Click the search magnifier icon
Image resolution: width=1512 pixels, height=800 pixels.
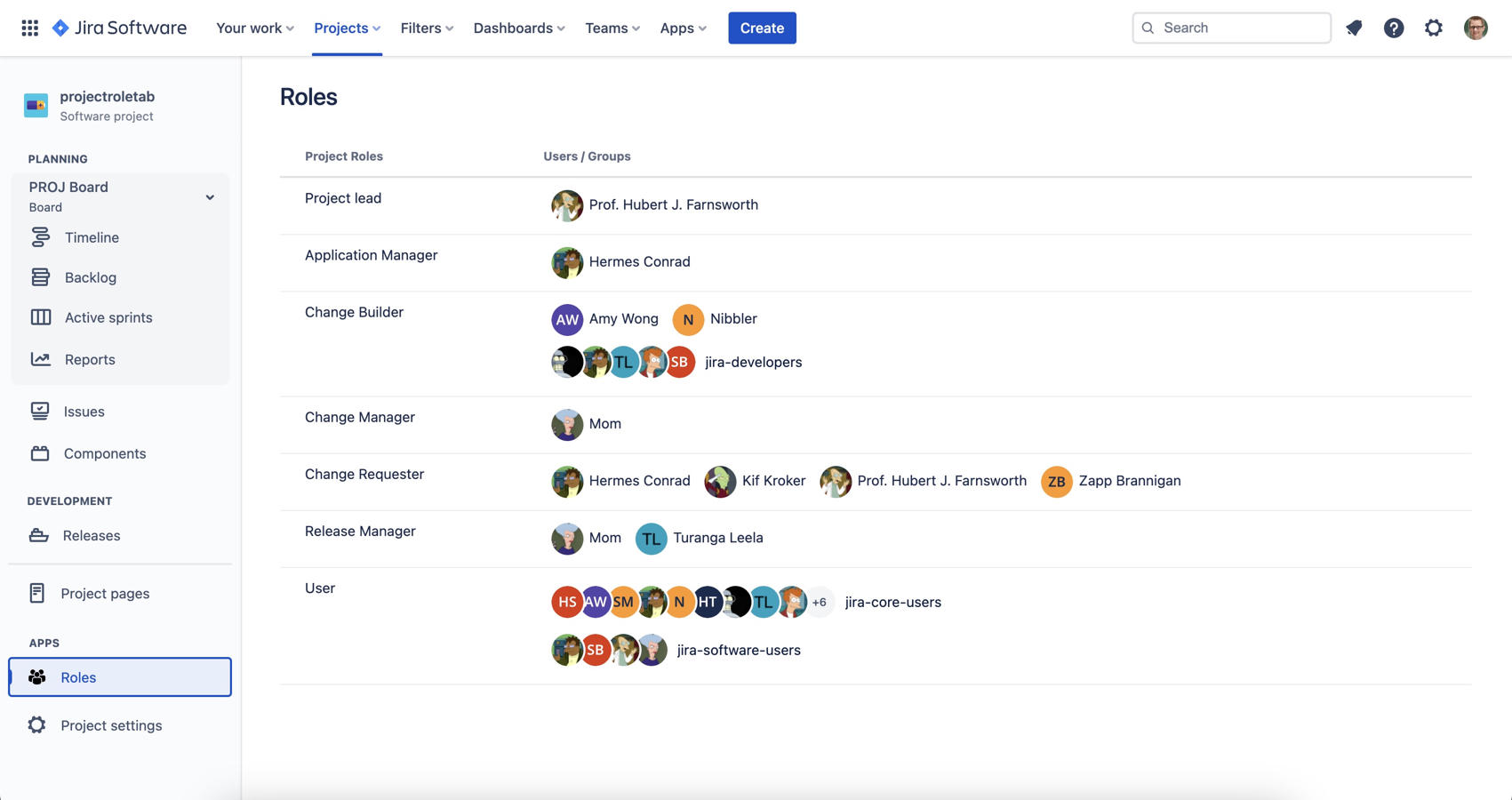1148,28
